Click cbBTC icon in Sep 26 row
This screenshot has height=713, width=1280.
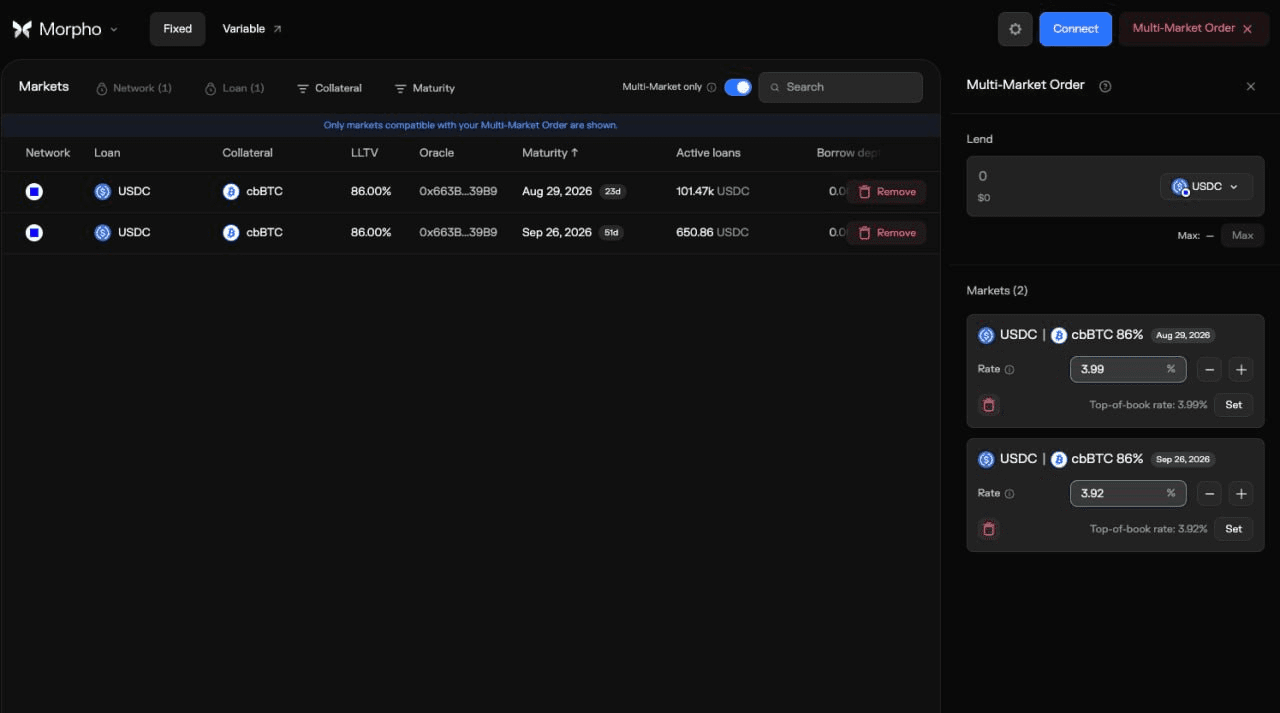[231, 232]
